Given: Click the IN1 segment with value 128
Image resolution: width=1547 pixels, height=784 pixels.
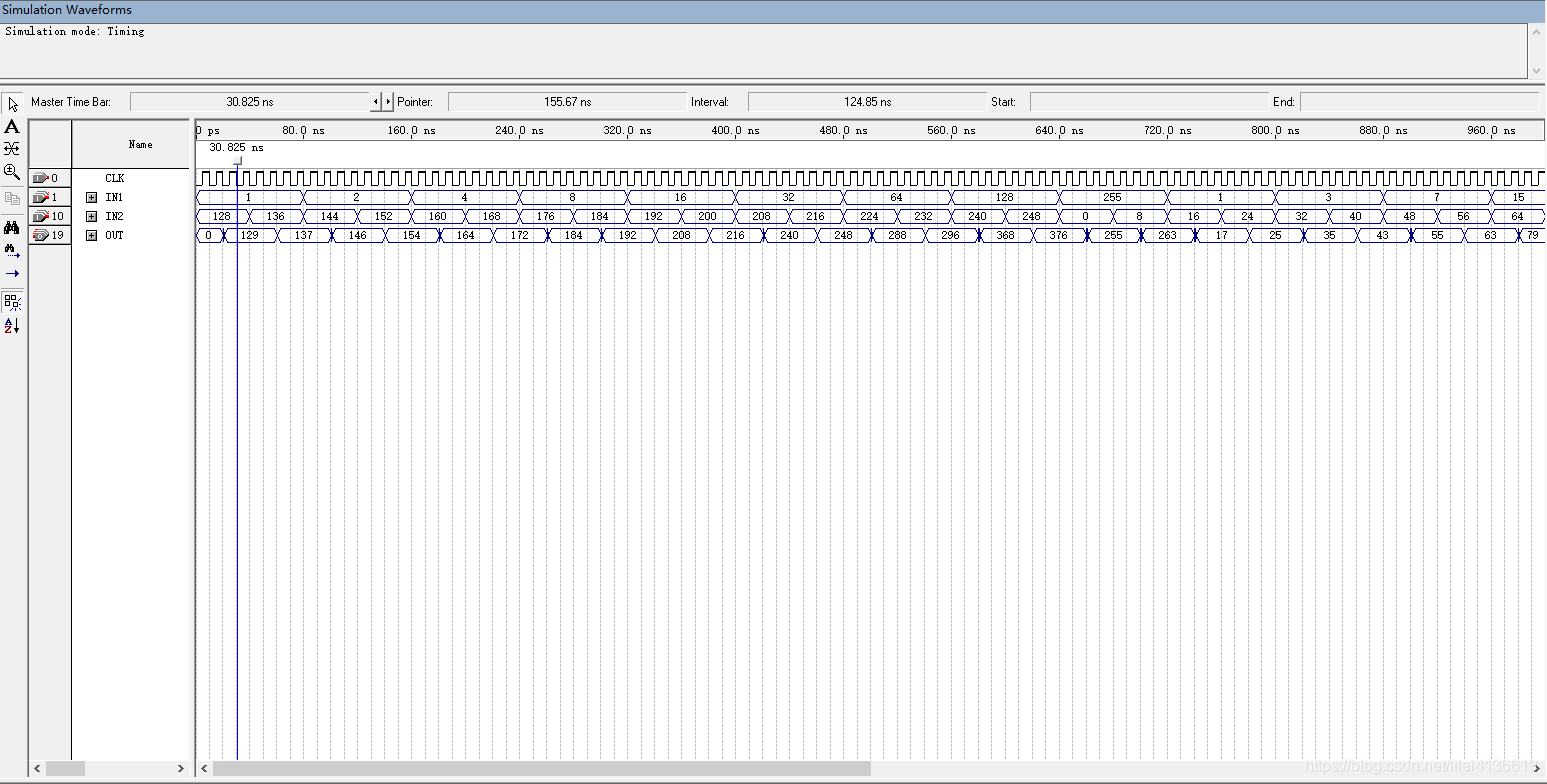Looking at the screenshot, I should coord(1005,197).
